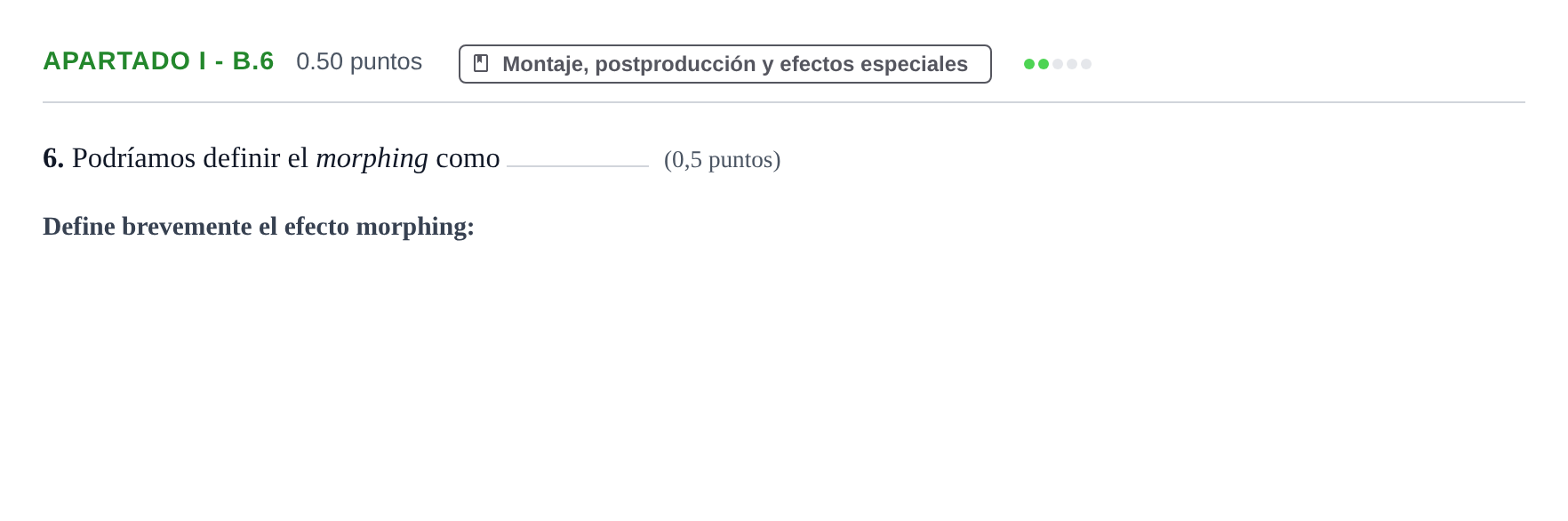The width and height of the screenshot is (1568, 521).
Task: Click the word 'efecto' in the bold prompt
Action: pos(316,226)
